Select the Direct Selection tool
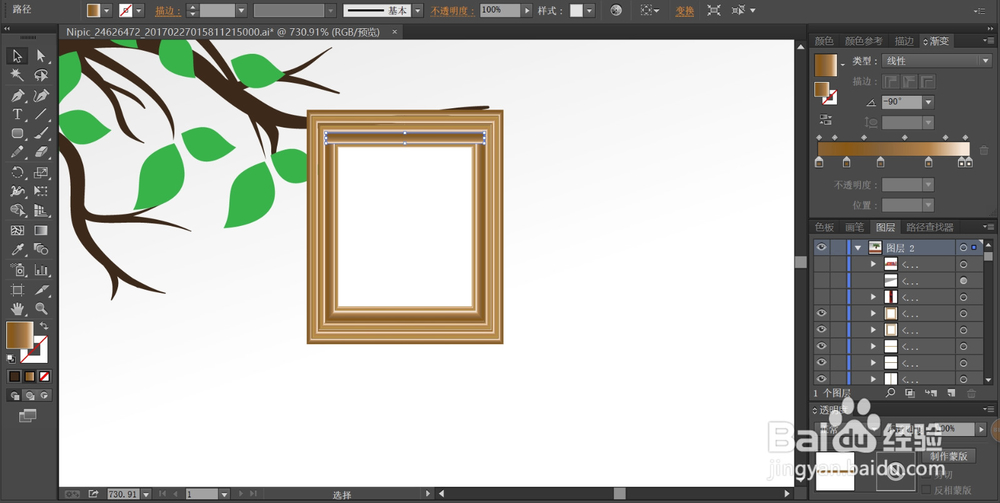1000x503 pixels. [x=41, y=56]
